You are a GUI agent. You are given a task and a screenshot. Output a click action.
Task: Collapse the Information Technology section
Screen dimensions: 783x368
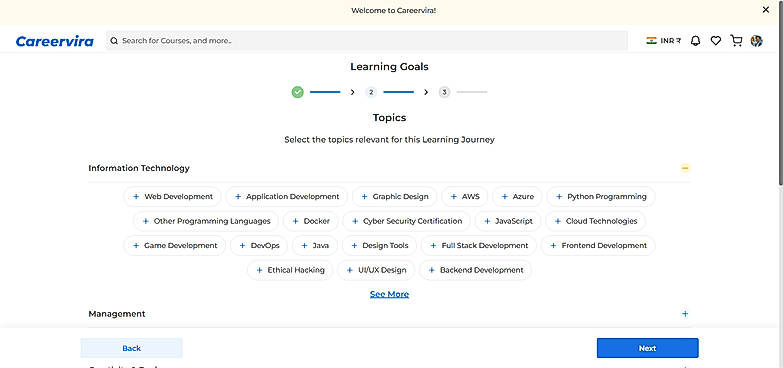[x=685, y=168]
